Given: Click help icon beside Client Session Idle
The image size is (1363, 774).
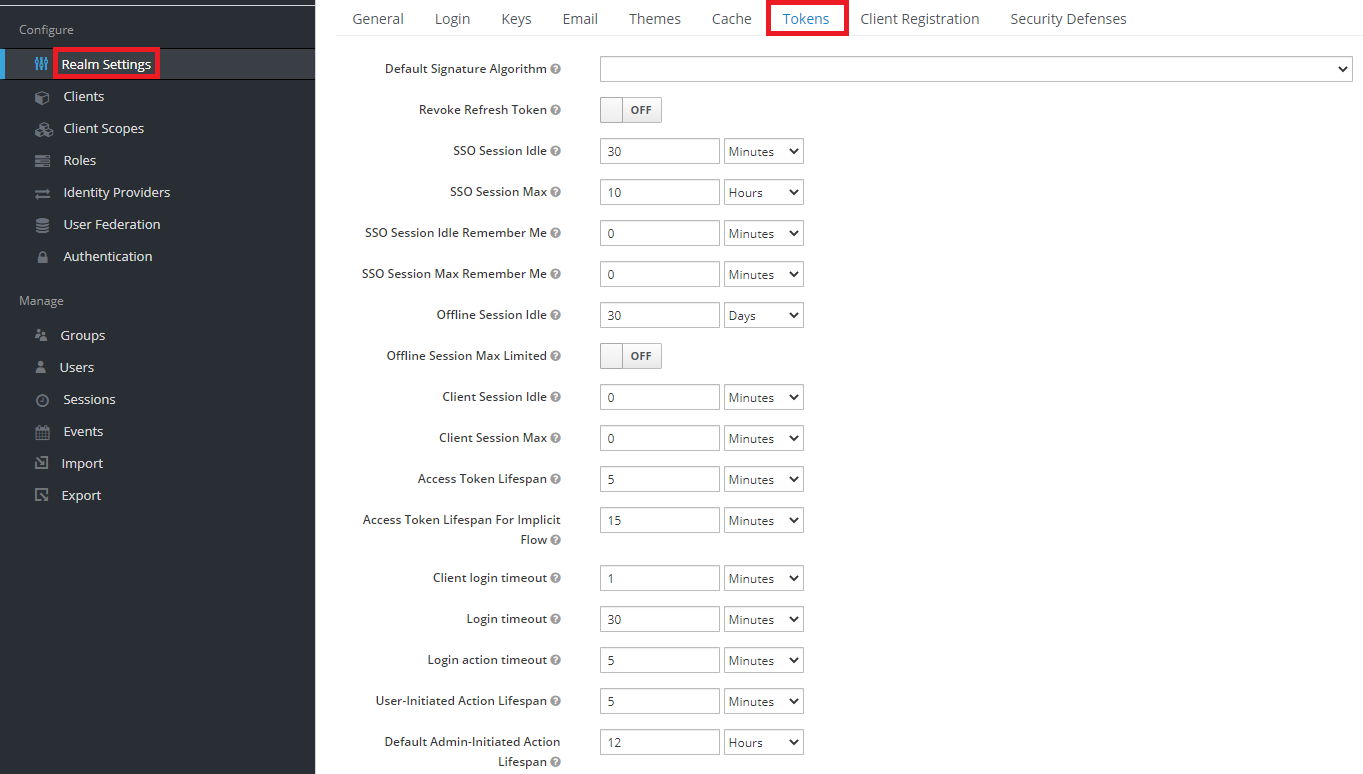Looking at the screenshot, I should (x=555, y=397).
